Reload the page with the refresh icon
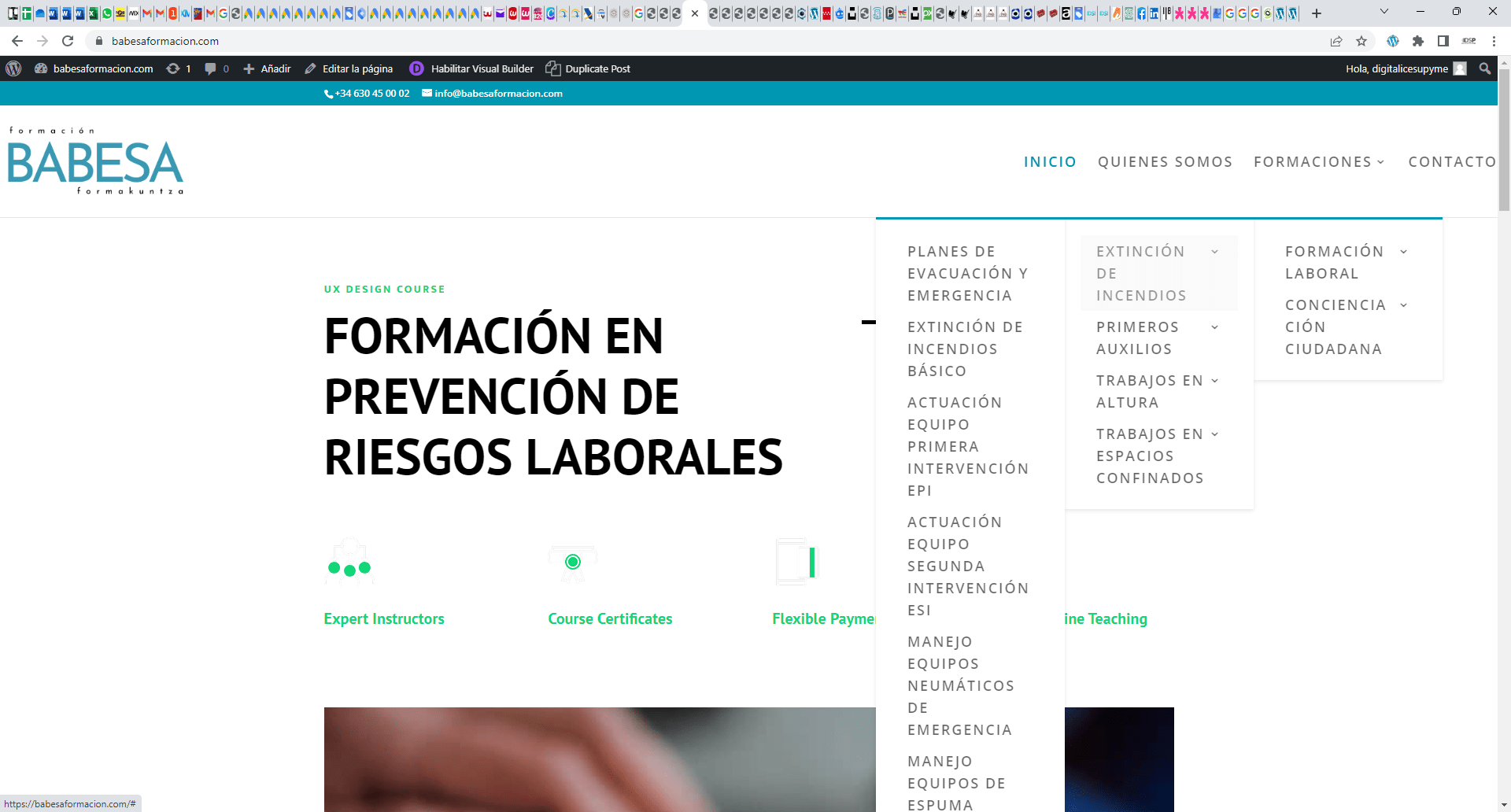The height and width of the screenshot is (812, 1511). pos(68,41)
